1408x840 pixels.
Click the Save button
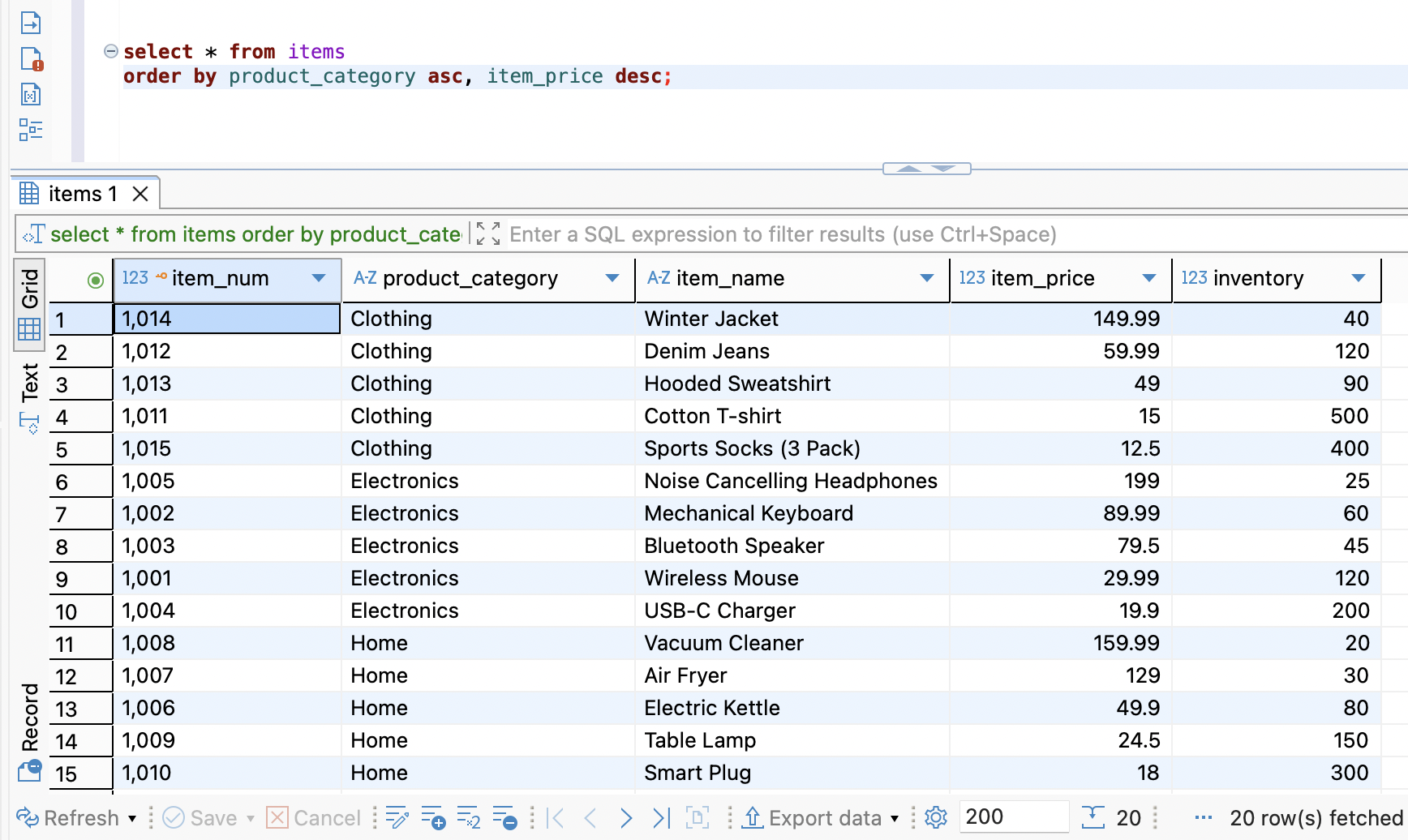pyautogui.click(x=200, y=818)
